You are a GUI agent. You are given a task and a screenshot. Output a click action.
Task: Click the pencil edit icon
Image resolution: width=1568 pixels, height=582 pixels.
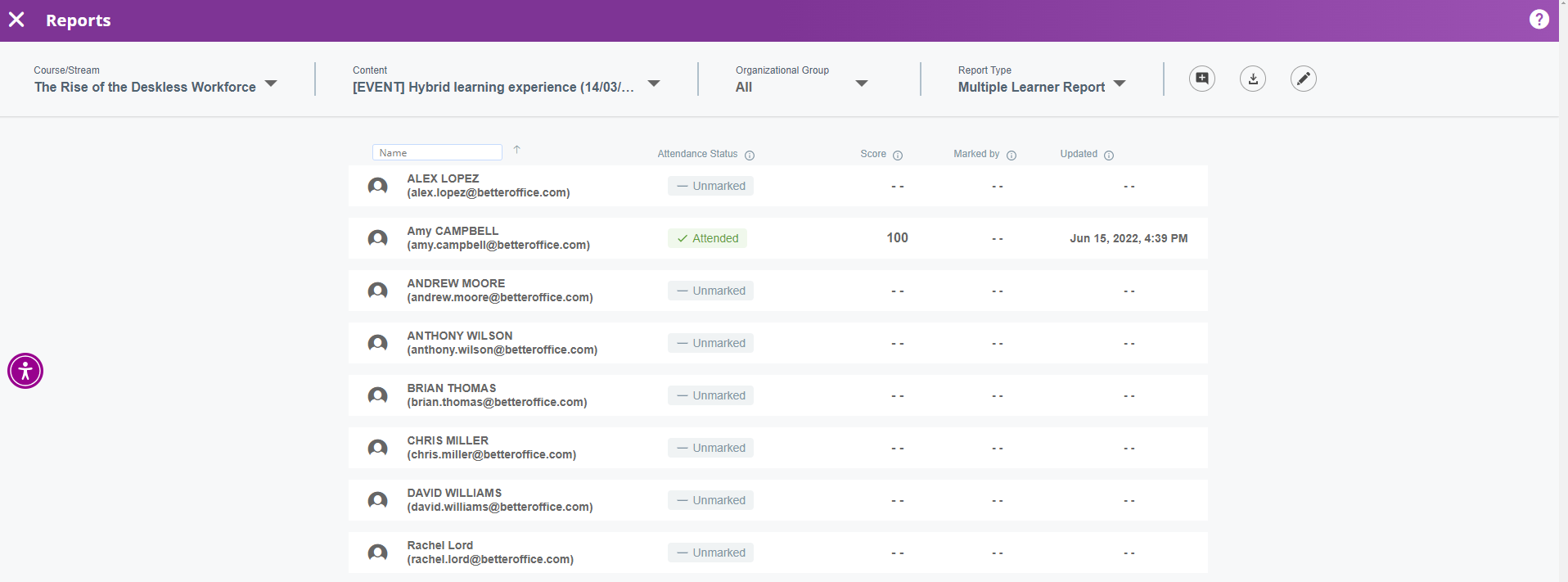click(1303, 79)
